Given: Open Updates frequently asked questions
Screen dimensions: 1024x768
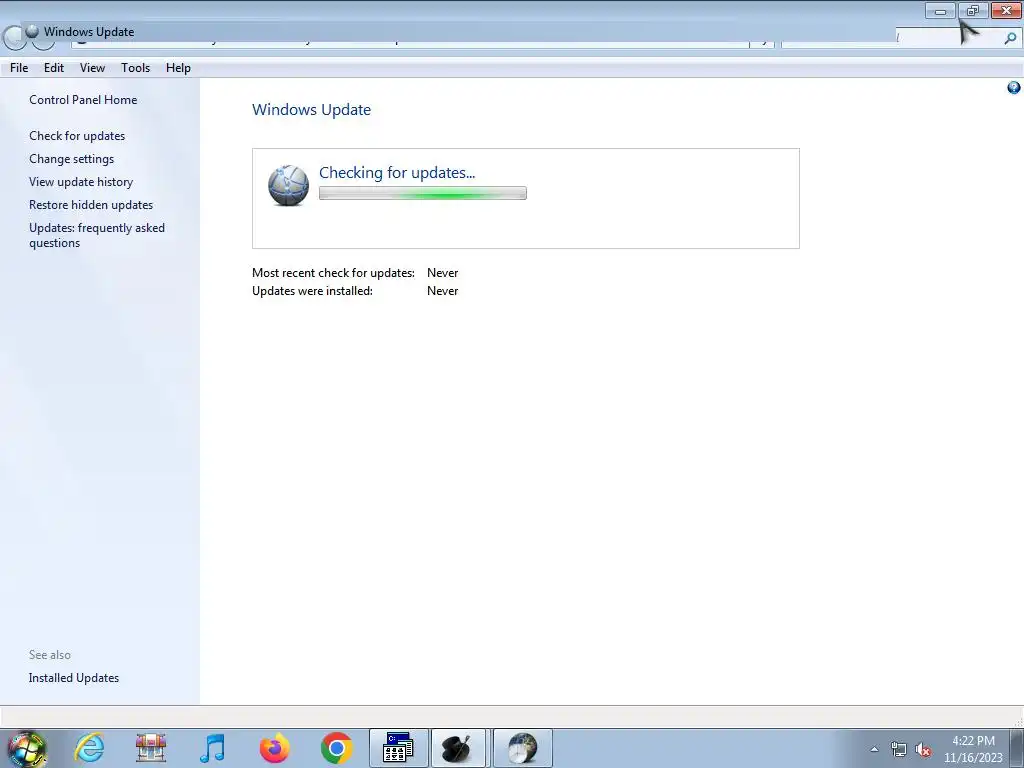Looking at the screenshot, I should [97, 235].
